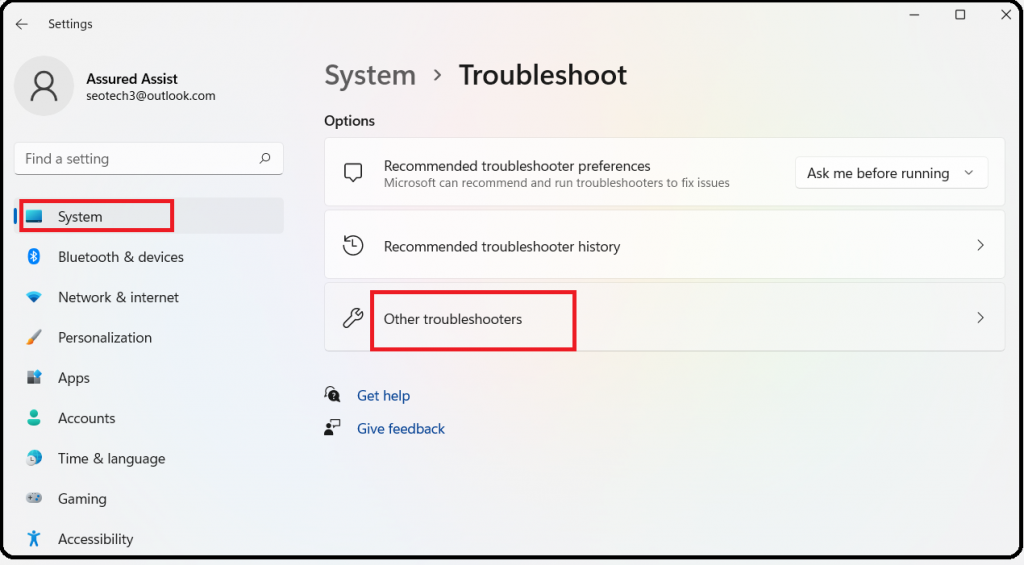Click the speech bubble preferences icon
Image resolution: width=1024 pixels, height=565 pixels.
coord(353,172)
